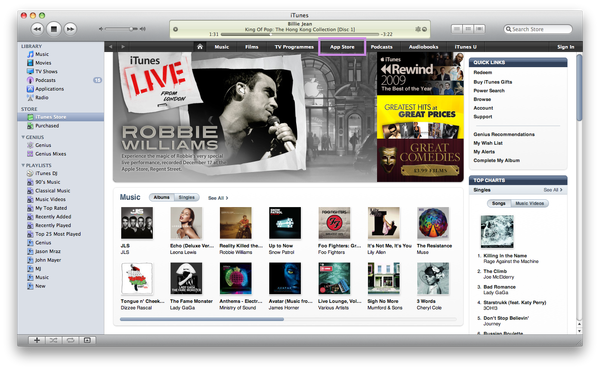Switch to the grid view button
The height and width of the screenshot is (370, 600).
[468, 29]
